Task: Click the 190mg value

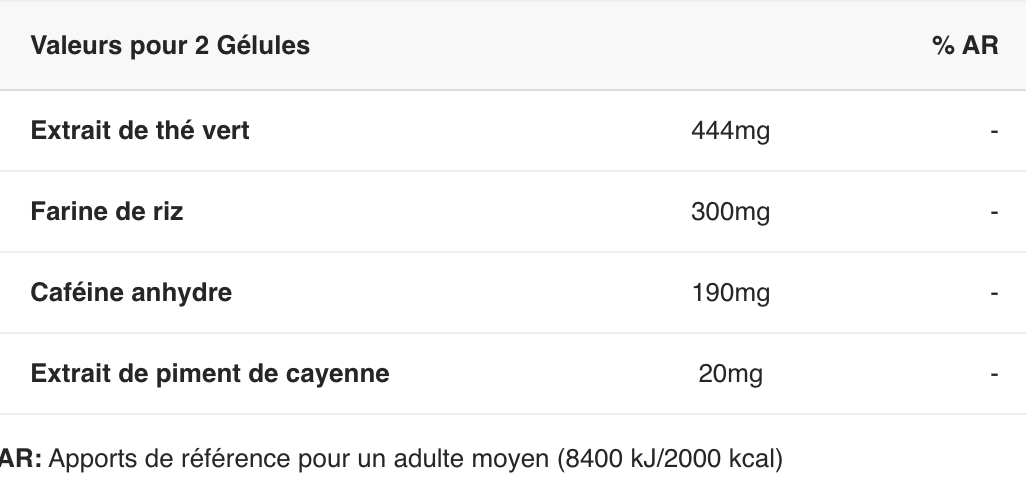Action: coord(730,293)
